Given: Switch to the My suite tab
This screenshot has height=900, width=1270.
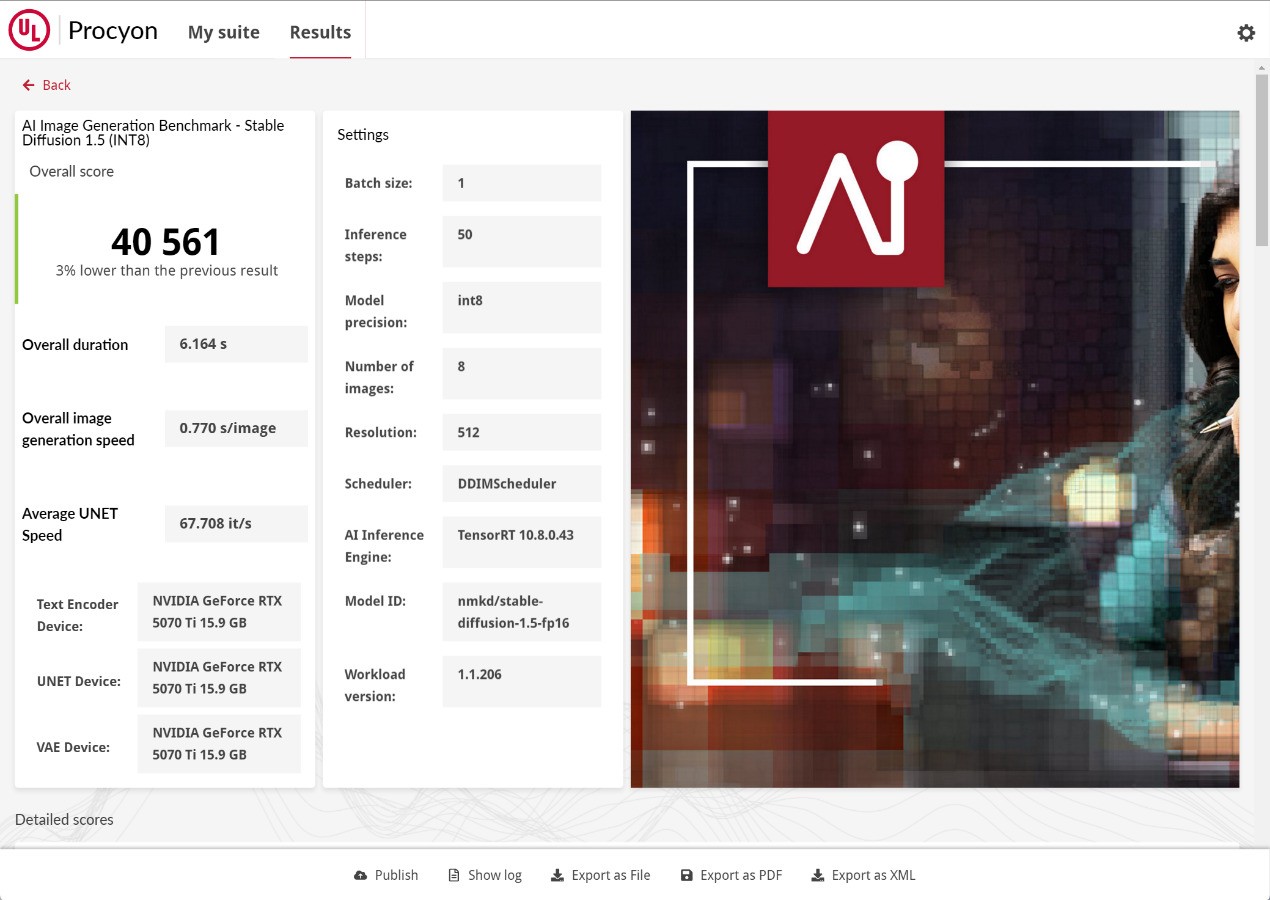Looking at the screenshot, I should coord(223,32).
